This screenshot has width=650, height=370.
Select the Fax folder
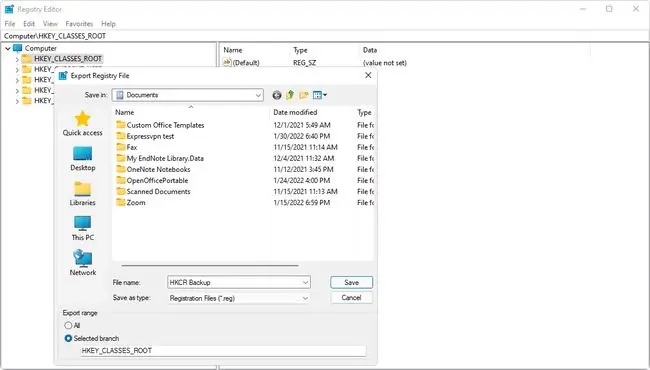126,147
